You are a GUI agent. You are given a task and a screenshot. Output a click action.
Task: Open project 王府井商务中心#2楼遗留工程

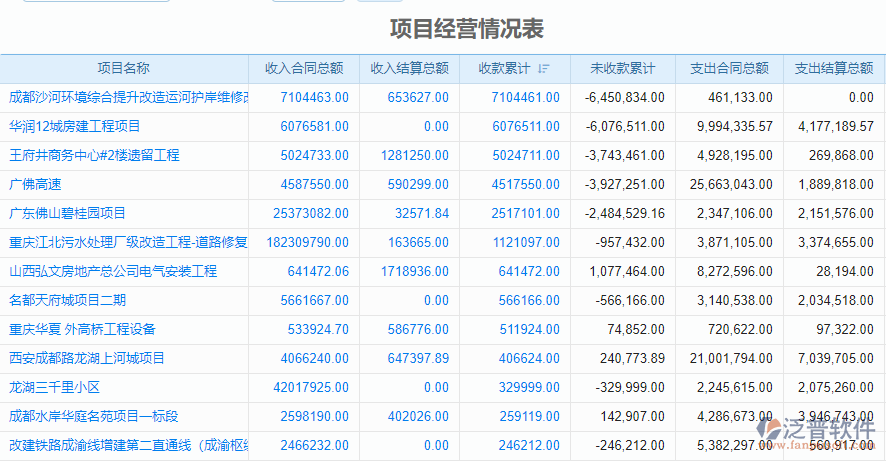click(94, 155)
